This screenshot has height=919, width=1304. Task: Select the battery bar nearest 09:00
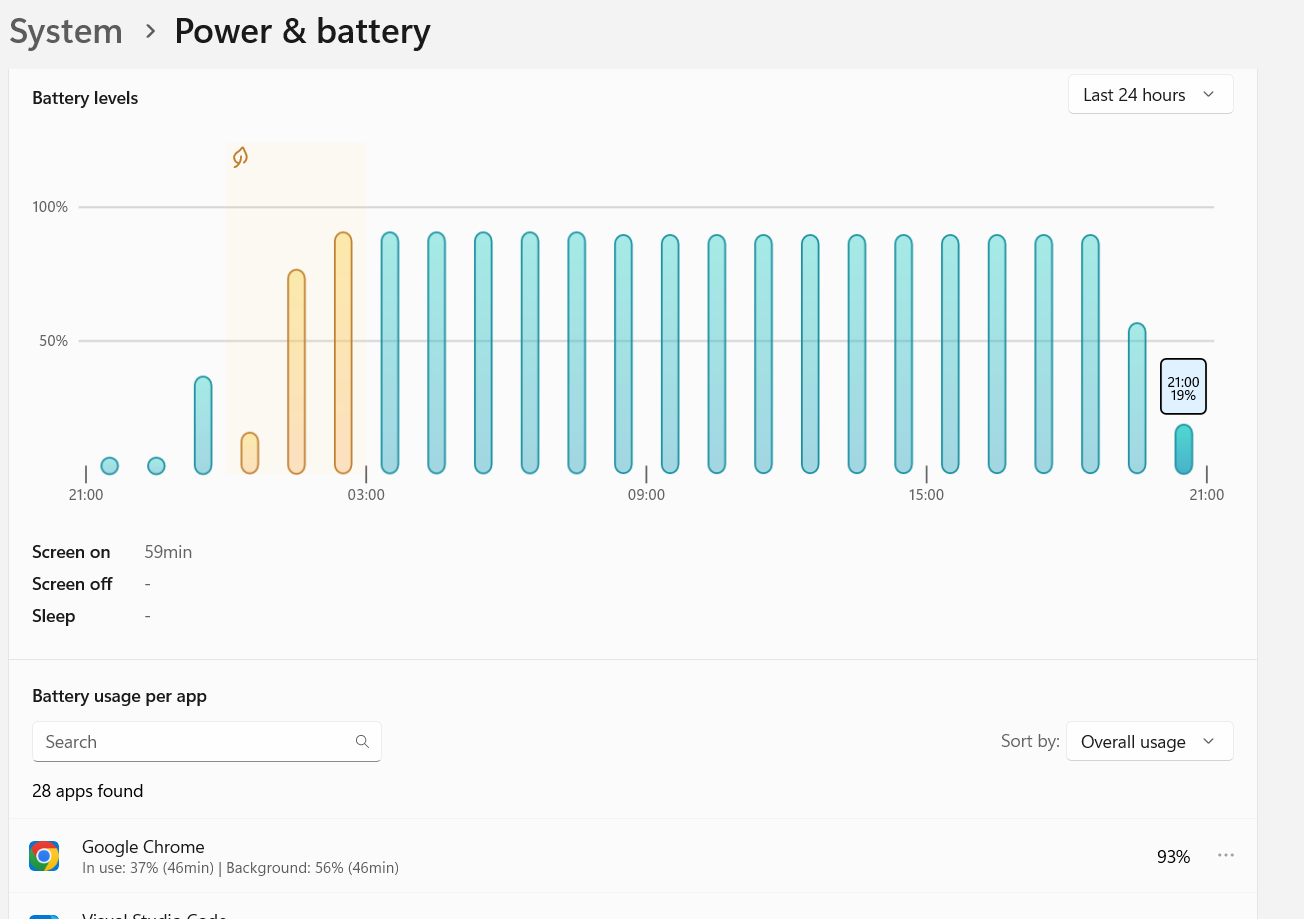coord(670,354)
